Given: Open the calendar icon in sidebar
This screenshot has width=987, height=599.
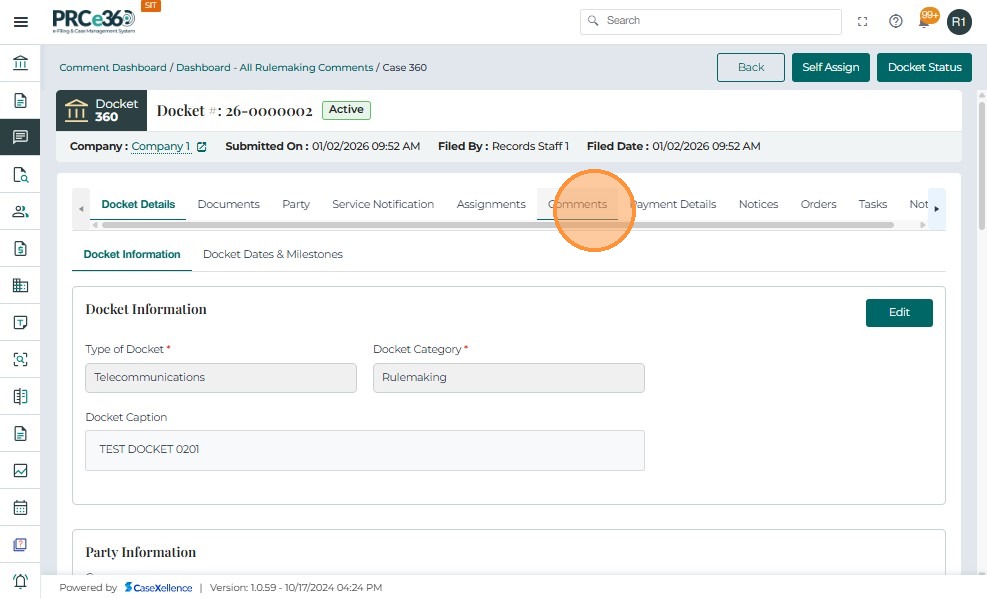Looking at the screenshot, I should pyautogui.click(x=20, y=507).
